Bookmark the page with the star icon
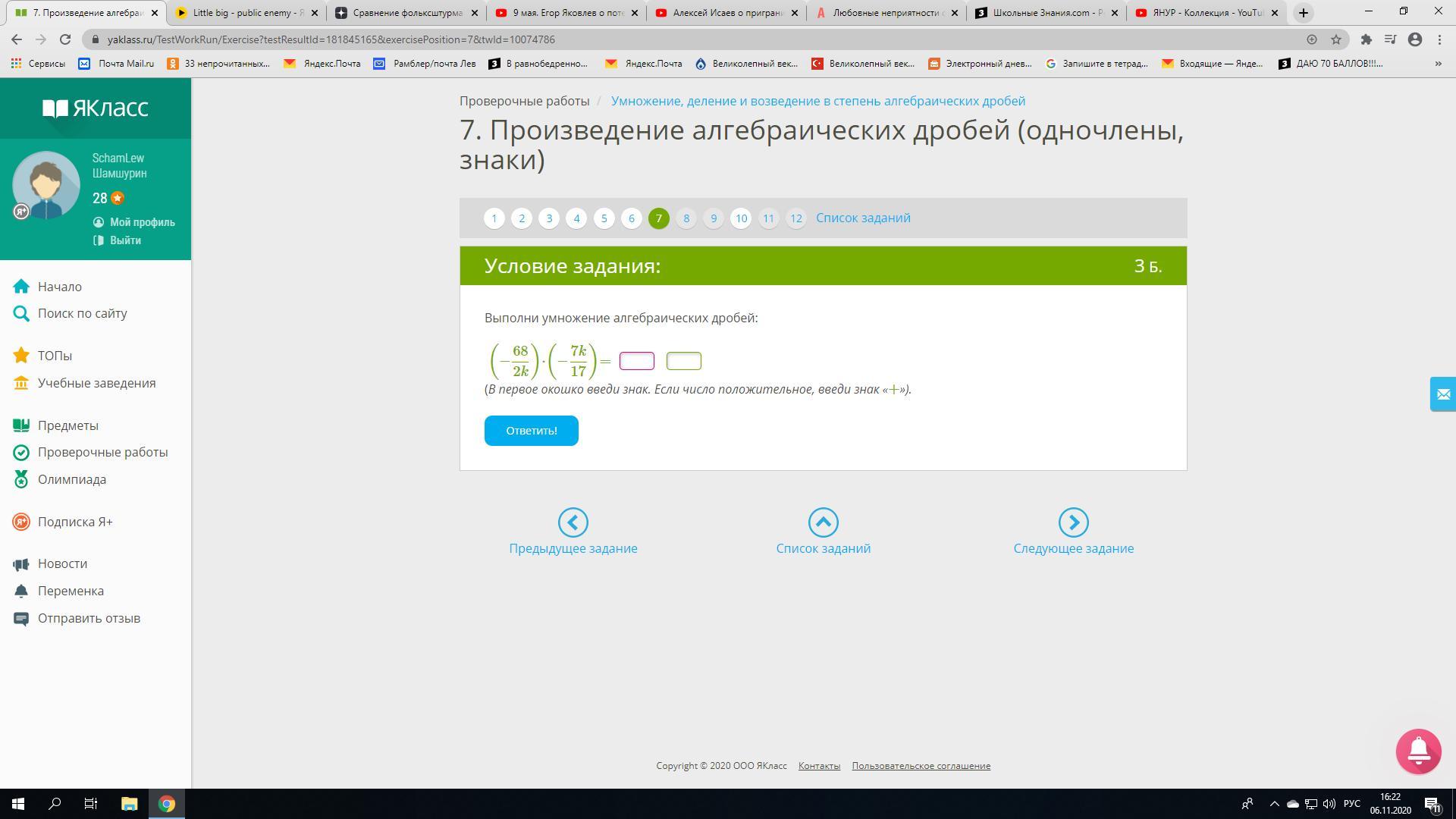This screenshot has height=819, width=1456. [x=1336, y=39]
